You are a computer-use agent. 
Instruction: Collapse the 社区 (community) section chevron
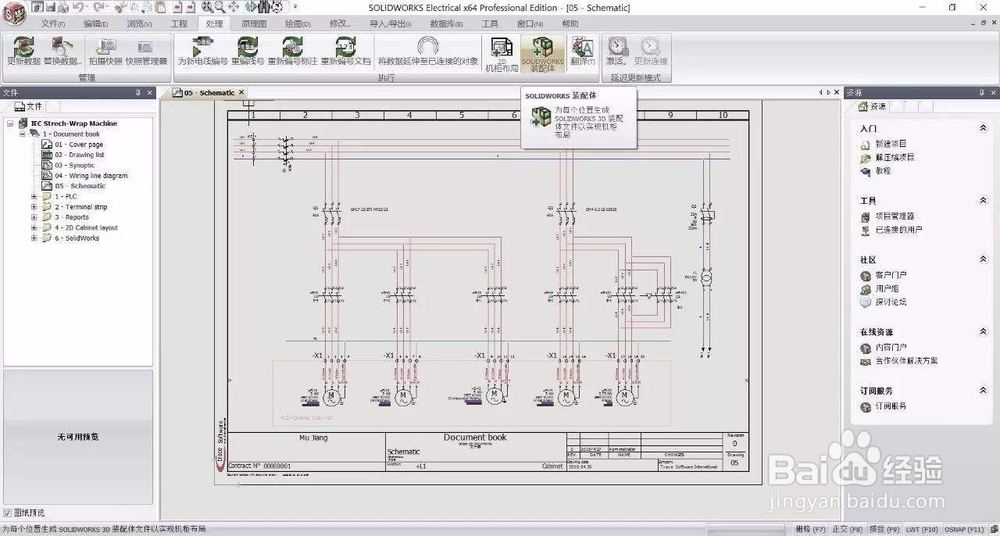point(983,259)
